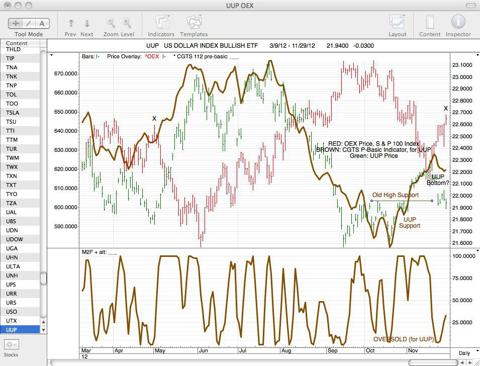Select UPS in the symbol list
The image size is (480, 366).
coord(20,284)
